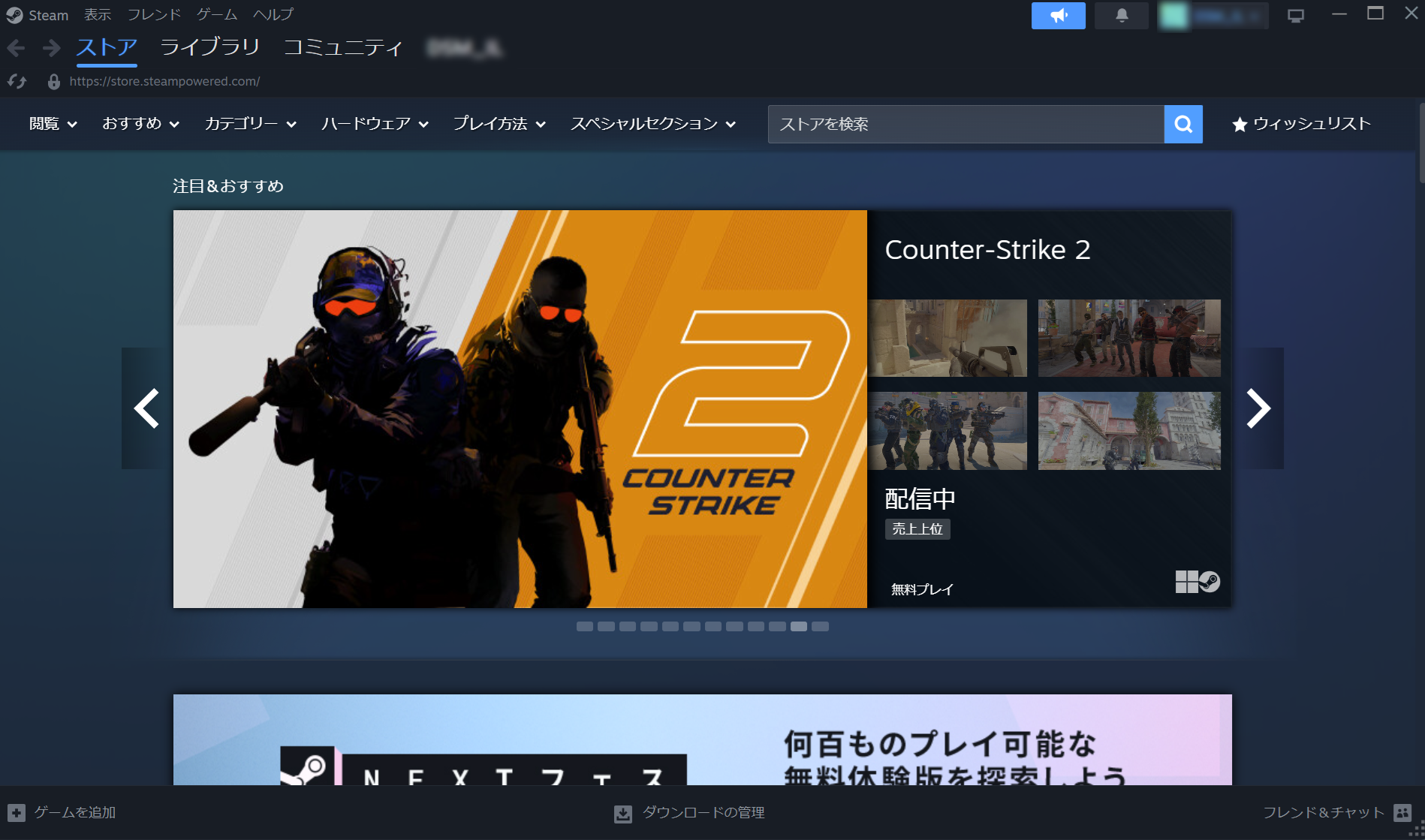Viewport: 1425px width, 840px height.
Task: Open the ヘルプ menu
Action: (x=272, y=14)
